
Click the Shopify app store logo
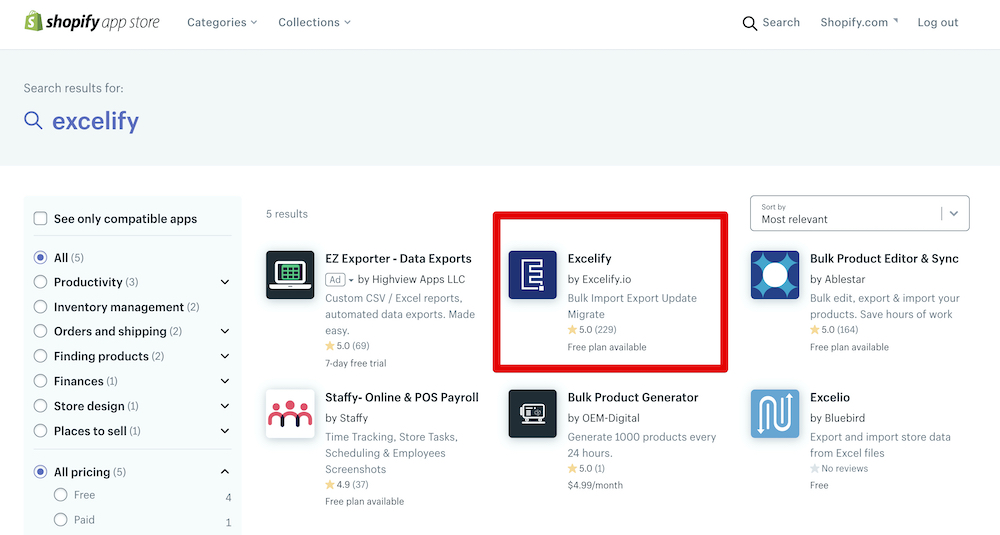pos(92,22)
